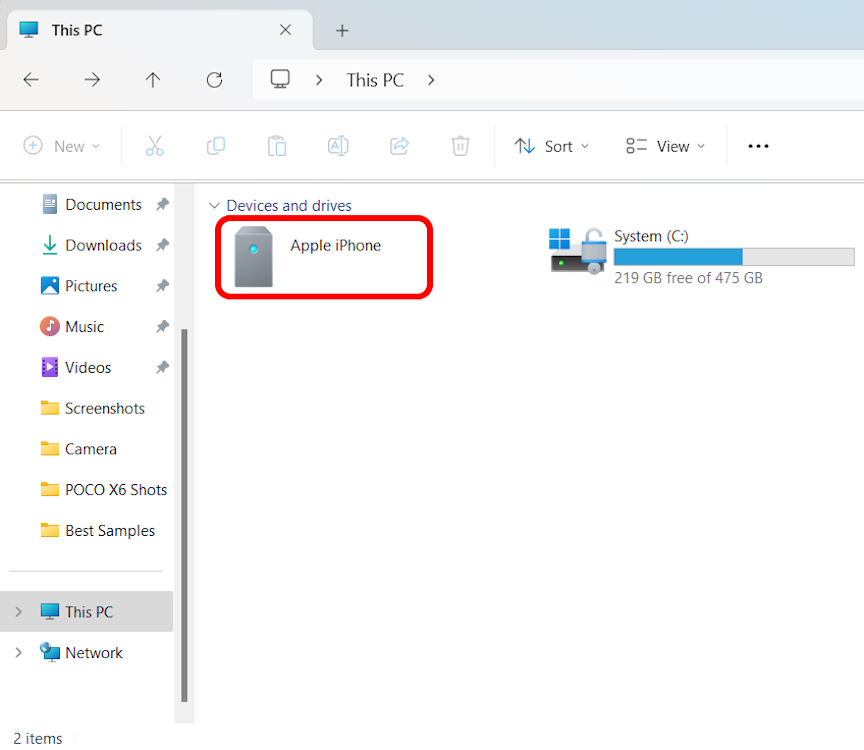Navigate back to previous location
Viewport: 864px width, 750px height.
click(31, 80)
